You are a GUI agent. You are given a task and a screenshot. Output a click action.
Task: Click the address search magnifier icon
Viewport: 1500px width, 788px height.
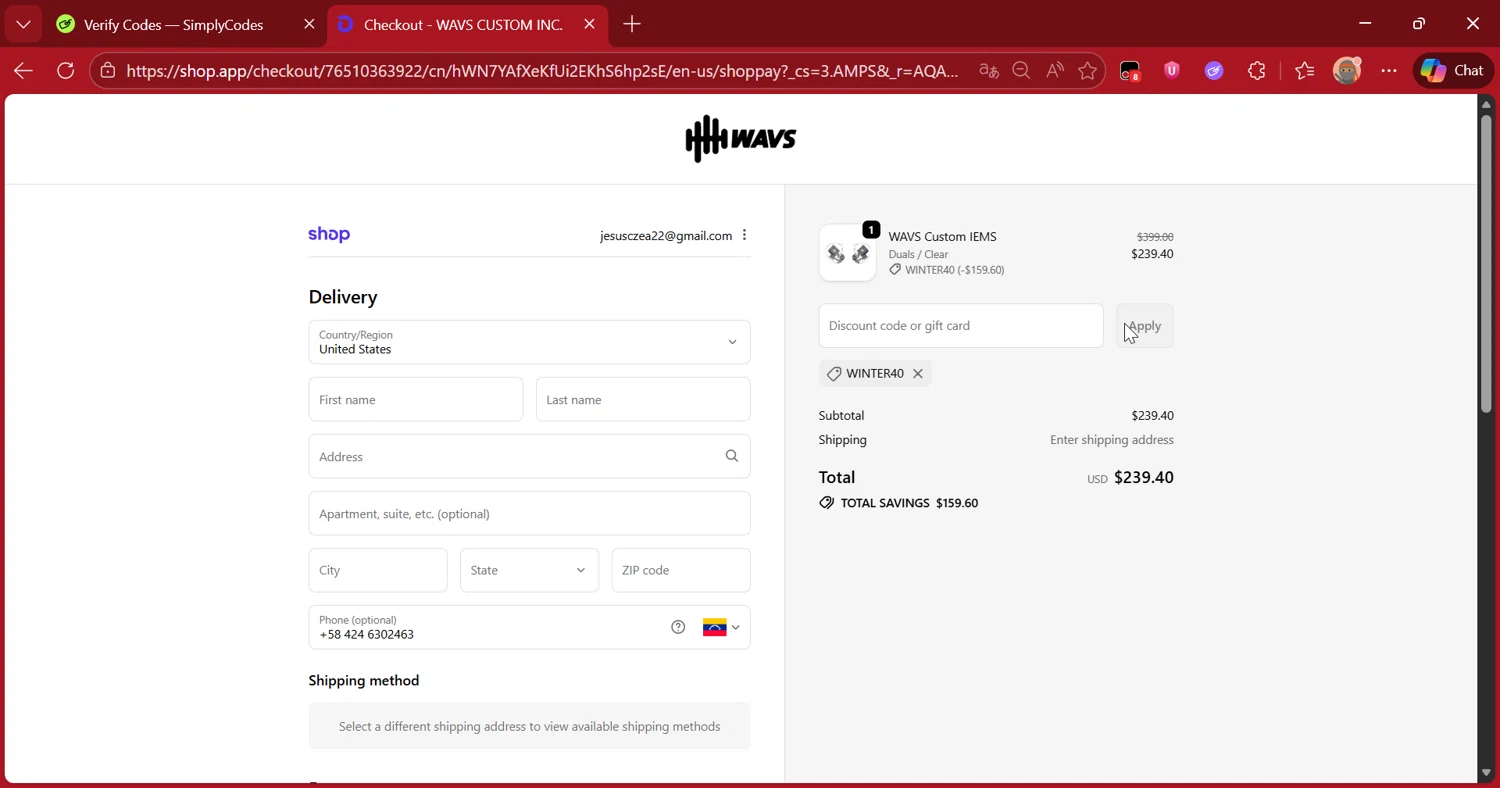pyautogui.click(x=732, y=456)
